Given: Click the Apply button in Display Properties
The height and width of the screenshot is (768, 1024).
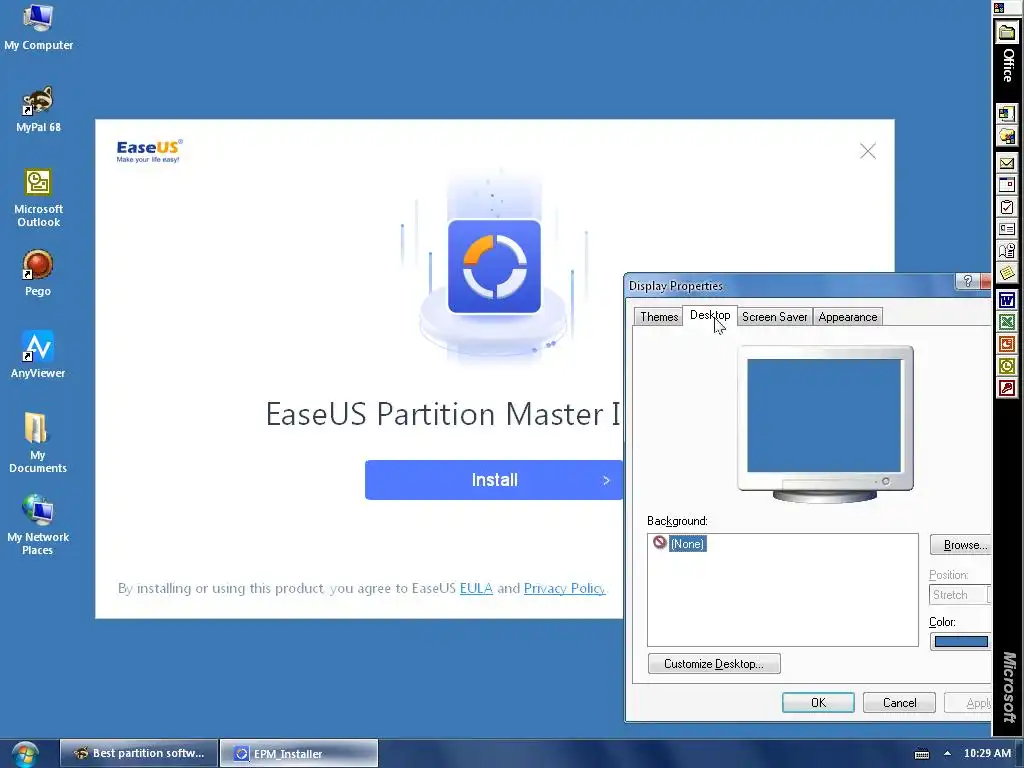Looking at the screenshot, I should pyautogui.click(x=968, y=703).
